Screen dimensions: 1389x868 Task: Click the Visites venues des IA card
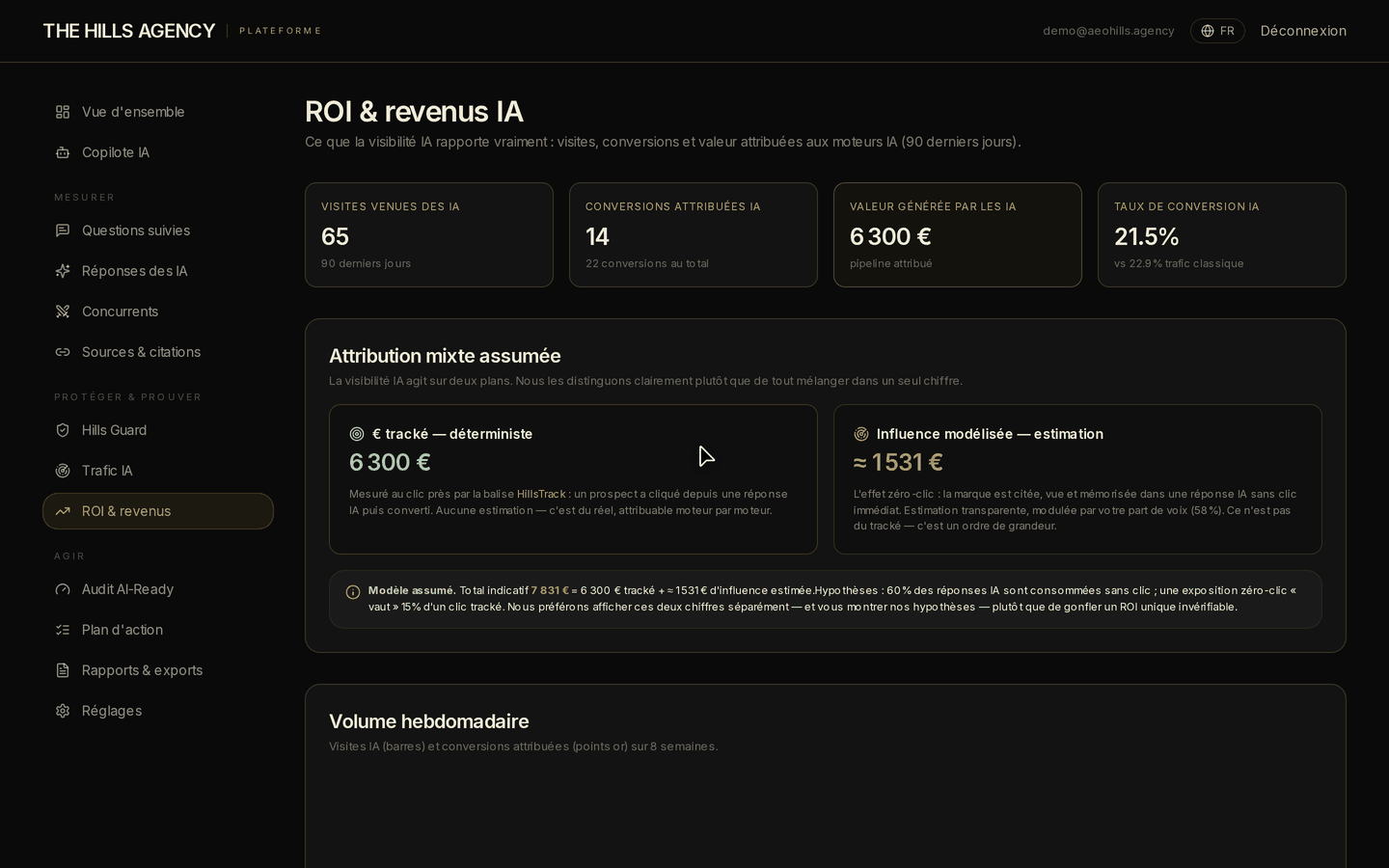tap(429, 234)
